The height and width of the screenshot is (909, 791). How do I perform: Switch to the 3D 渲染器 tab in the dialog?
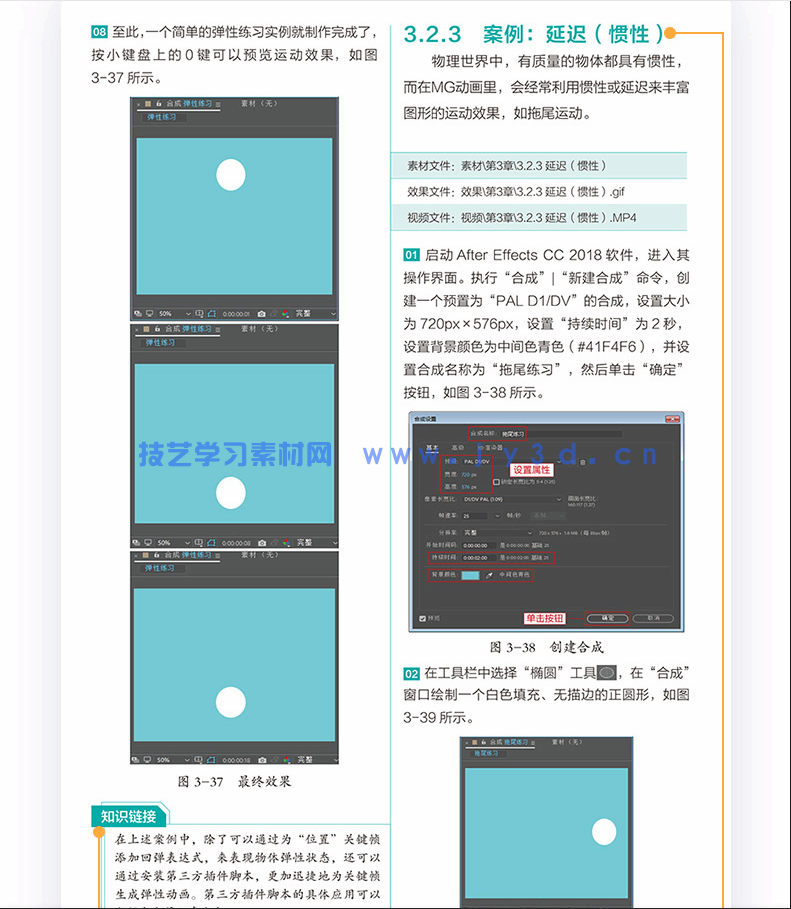(490, 448)
